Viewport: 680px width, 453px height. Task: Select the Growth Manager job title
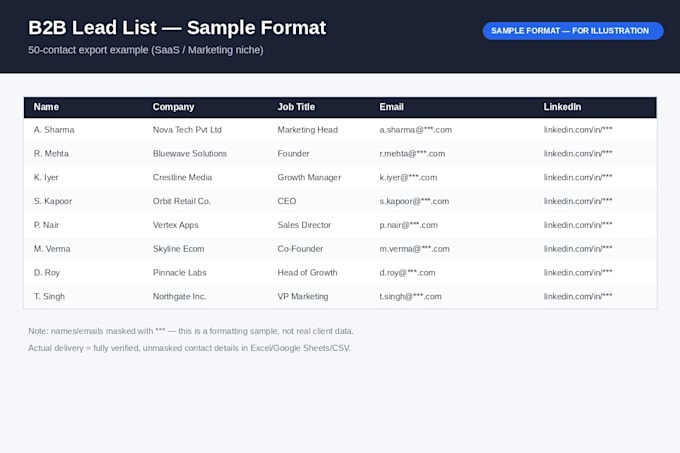[310, 178]
